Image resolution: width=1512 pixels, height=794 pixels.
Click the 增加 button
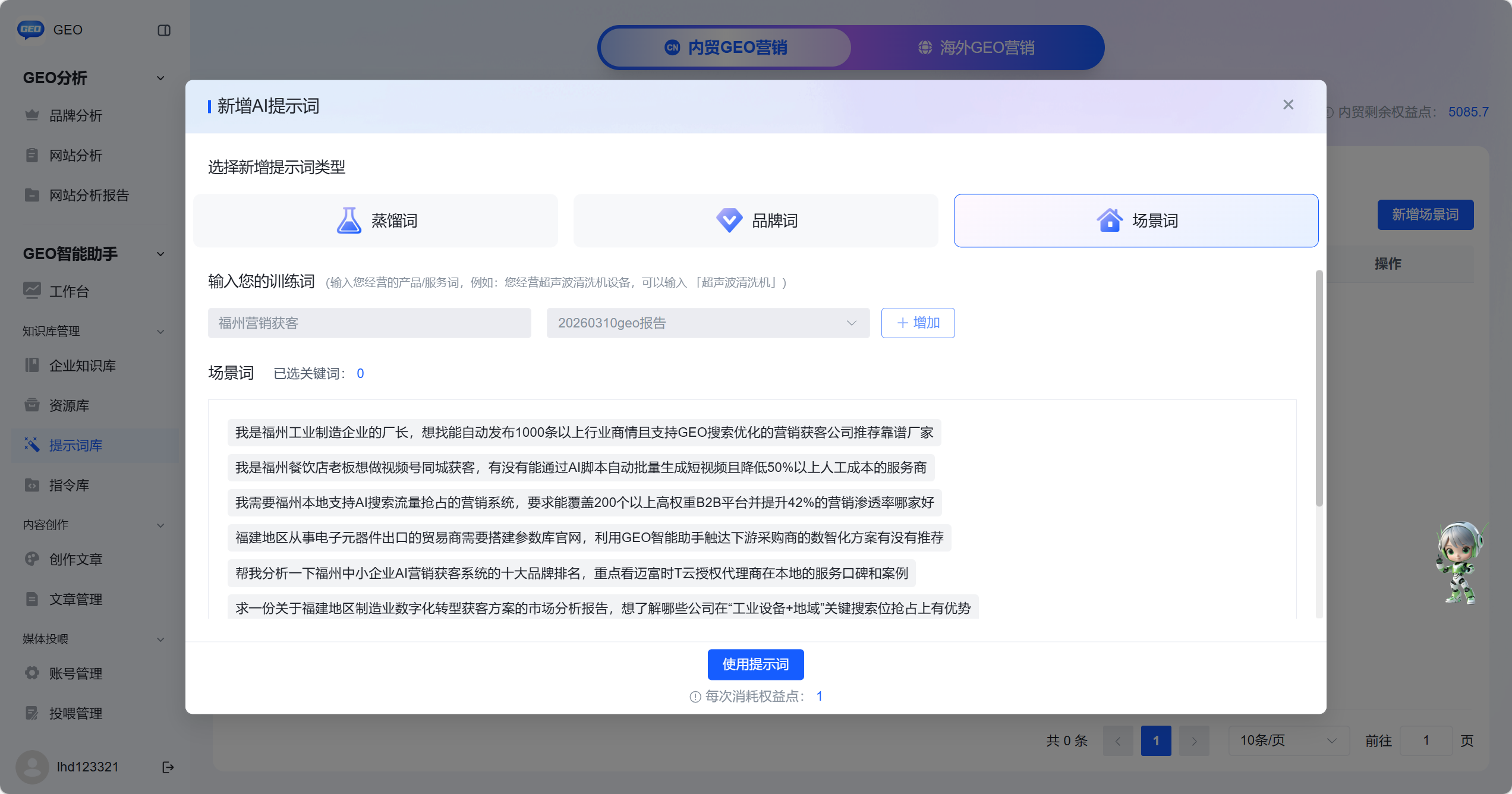tap(918, 323)
